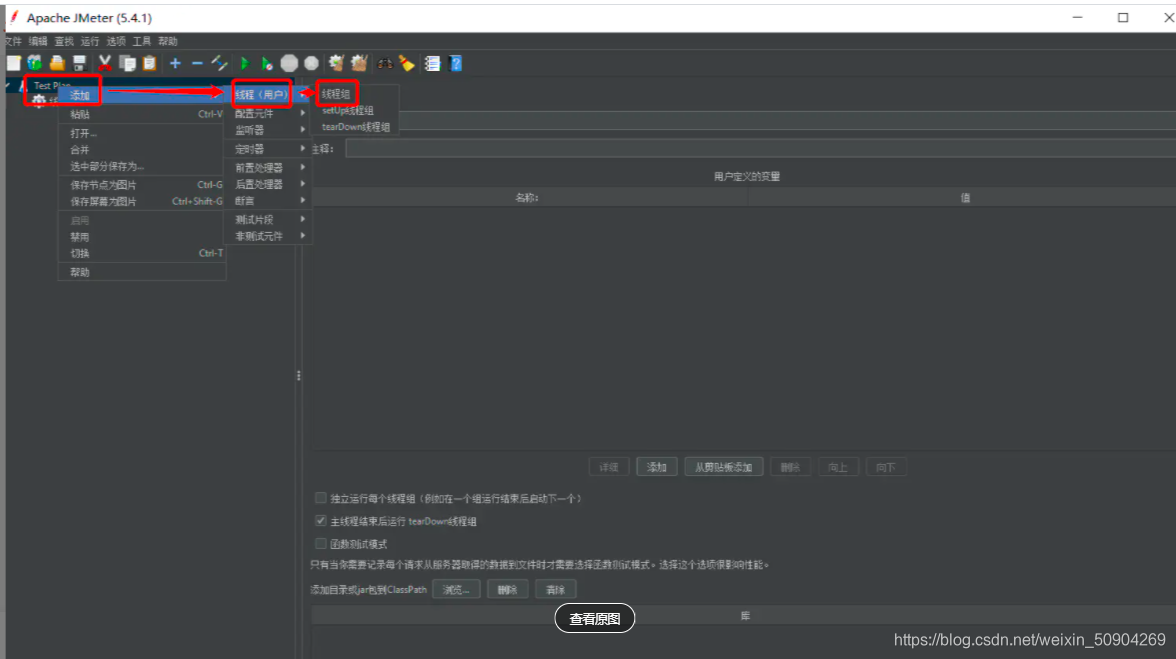Click the 向下 button
Screen dimensions: 1176x659
(886, 467)
